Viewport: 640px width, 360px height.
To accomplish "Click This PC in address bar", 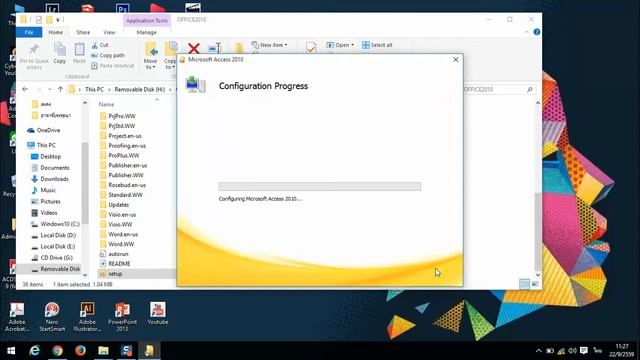I will pyautogui.click(x=94, y=89).
